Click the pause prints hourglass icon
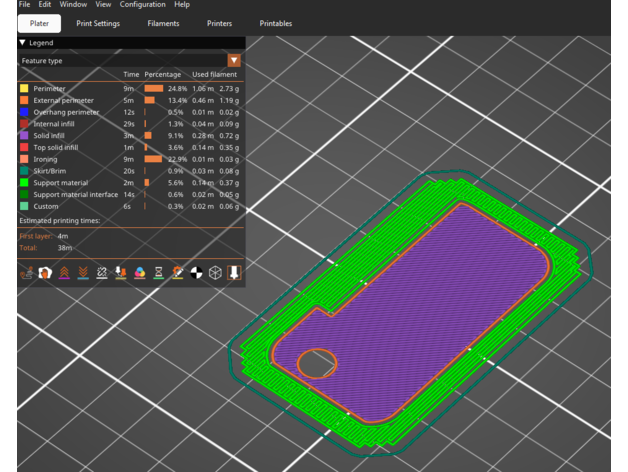628x472 pixels. point(159,272)
